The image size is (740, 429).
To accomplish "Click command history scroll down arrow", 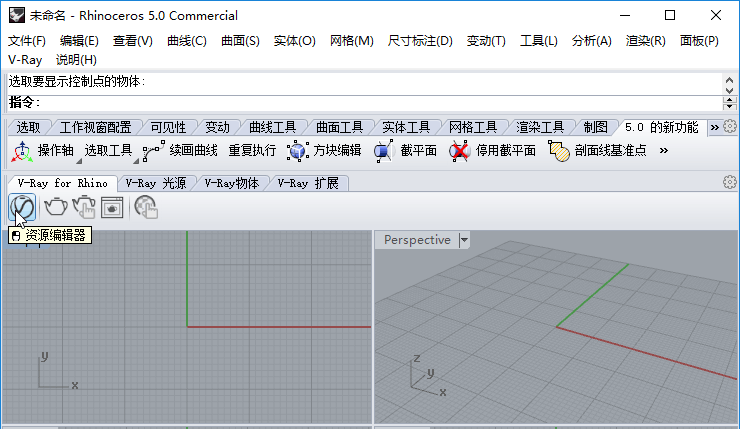I will coord(730,90).
